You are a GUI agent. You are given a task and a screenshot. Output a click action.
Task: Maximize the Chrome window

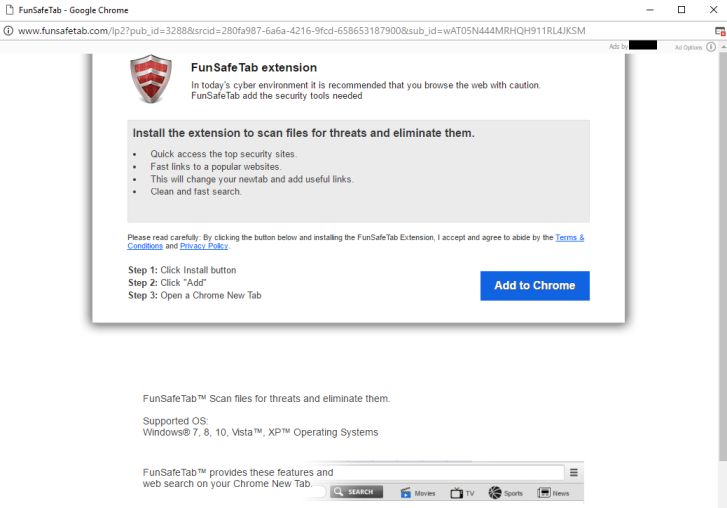(681, 10)
